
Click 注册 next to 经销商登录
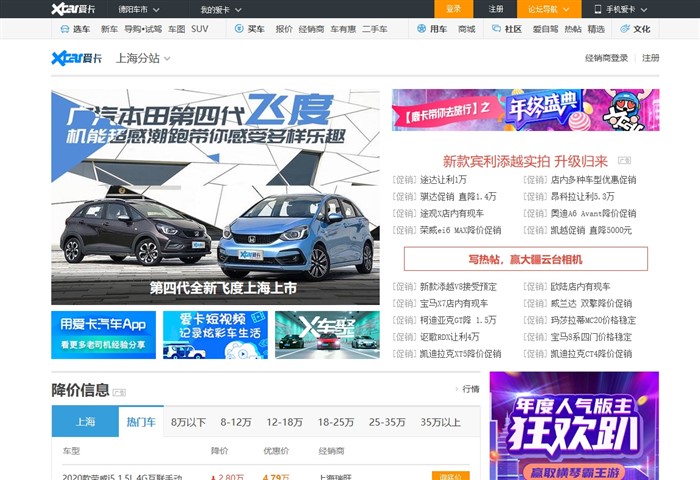coord(650,58)
